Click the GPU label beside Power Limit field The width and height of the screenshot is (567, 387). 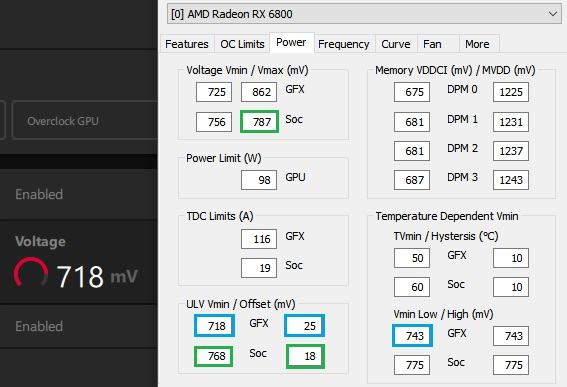coord(295,177)
